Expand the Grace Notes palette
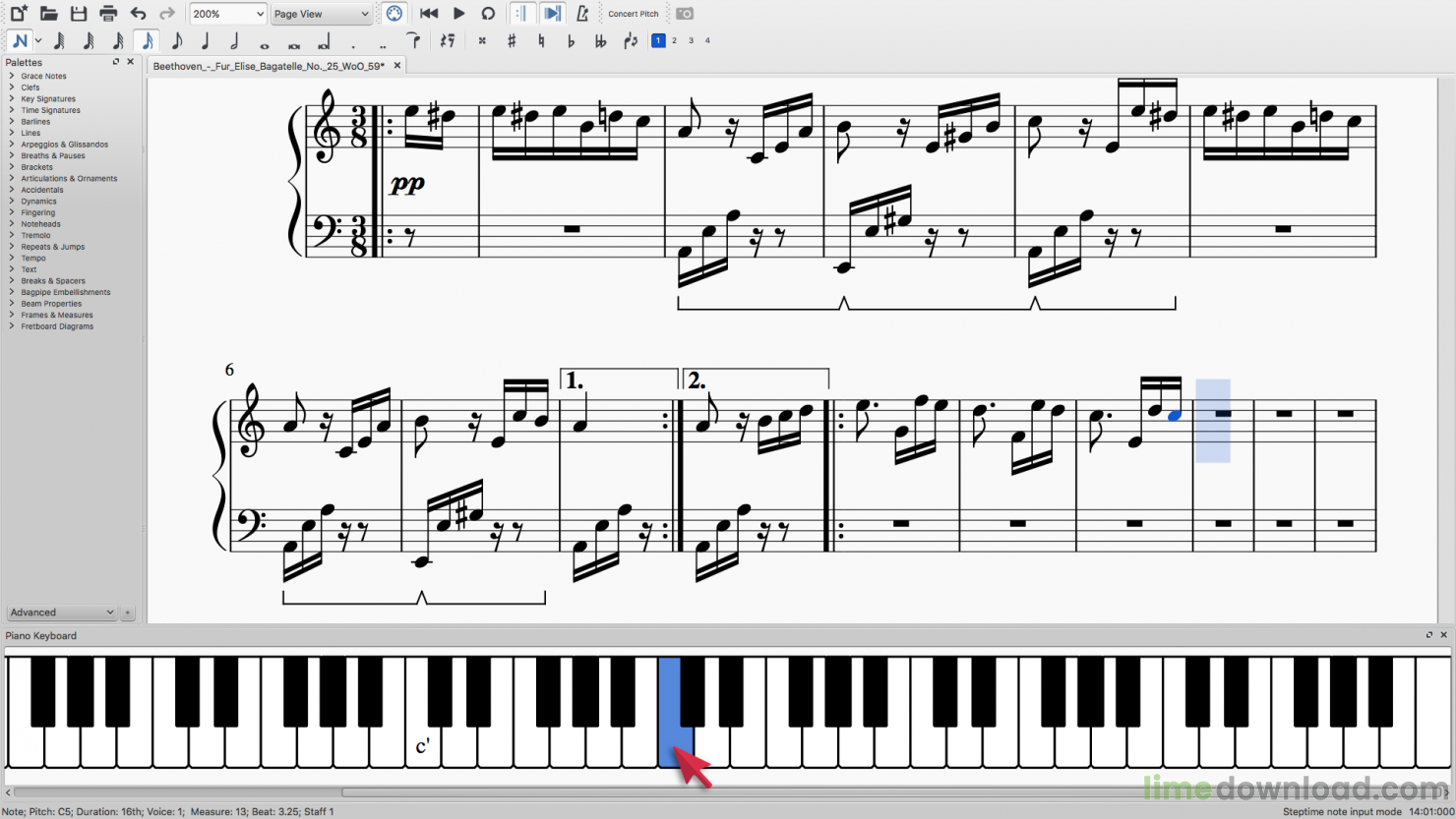Image resolution: width=1456 pixels, height=819 pixels. (41, 76)
